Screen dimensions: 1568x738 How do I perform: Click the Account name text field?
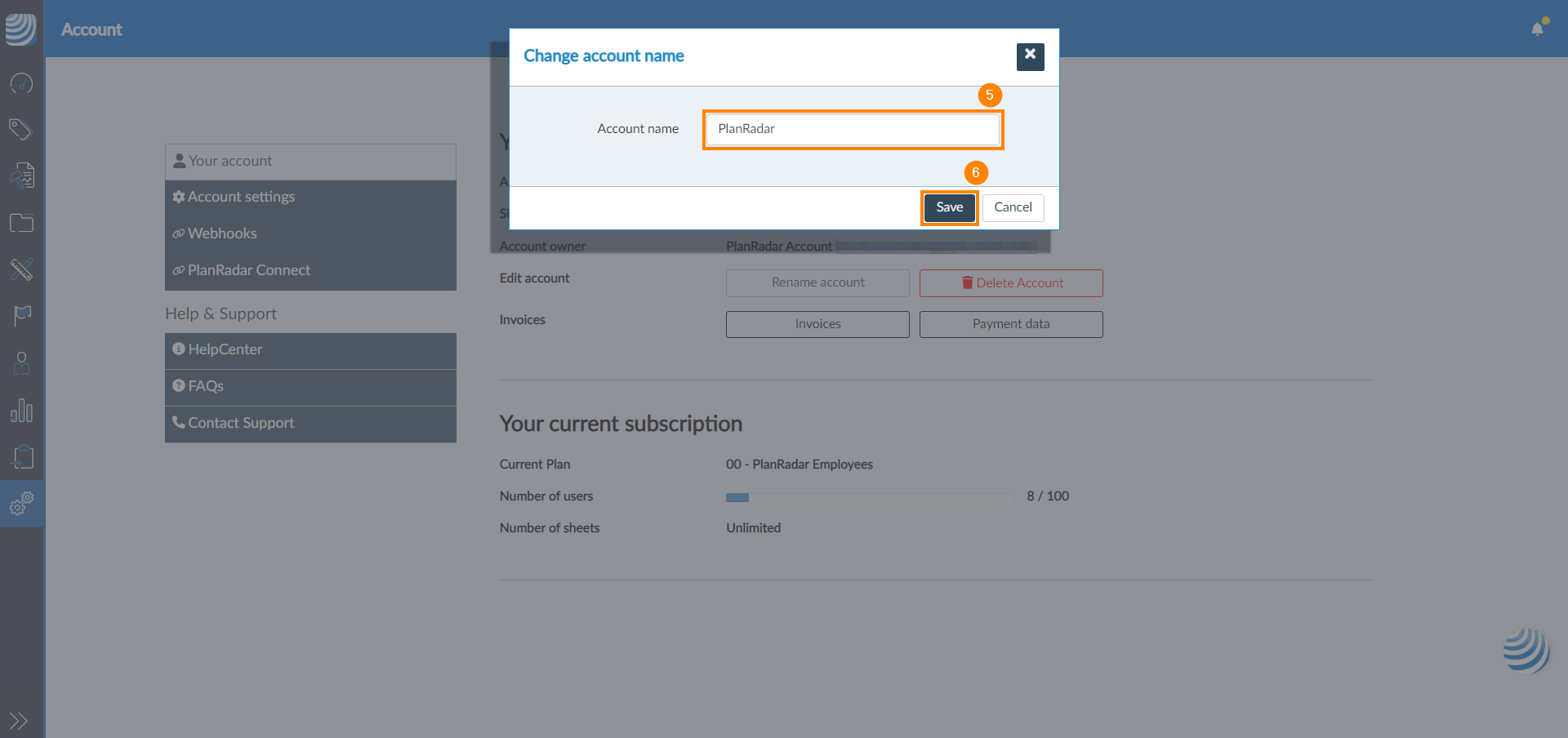(x=853, y=129)
